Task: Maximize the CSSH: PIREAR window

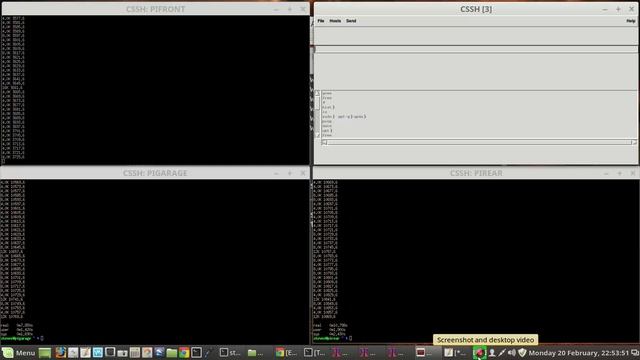Action: point(620,173)
